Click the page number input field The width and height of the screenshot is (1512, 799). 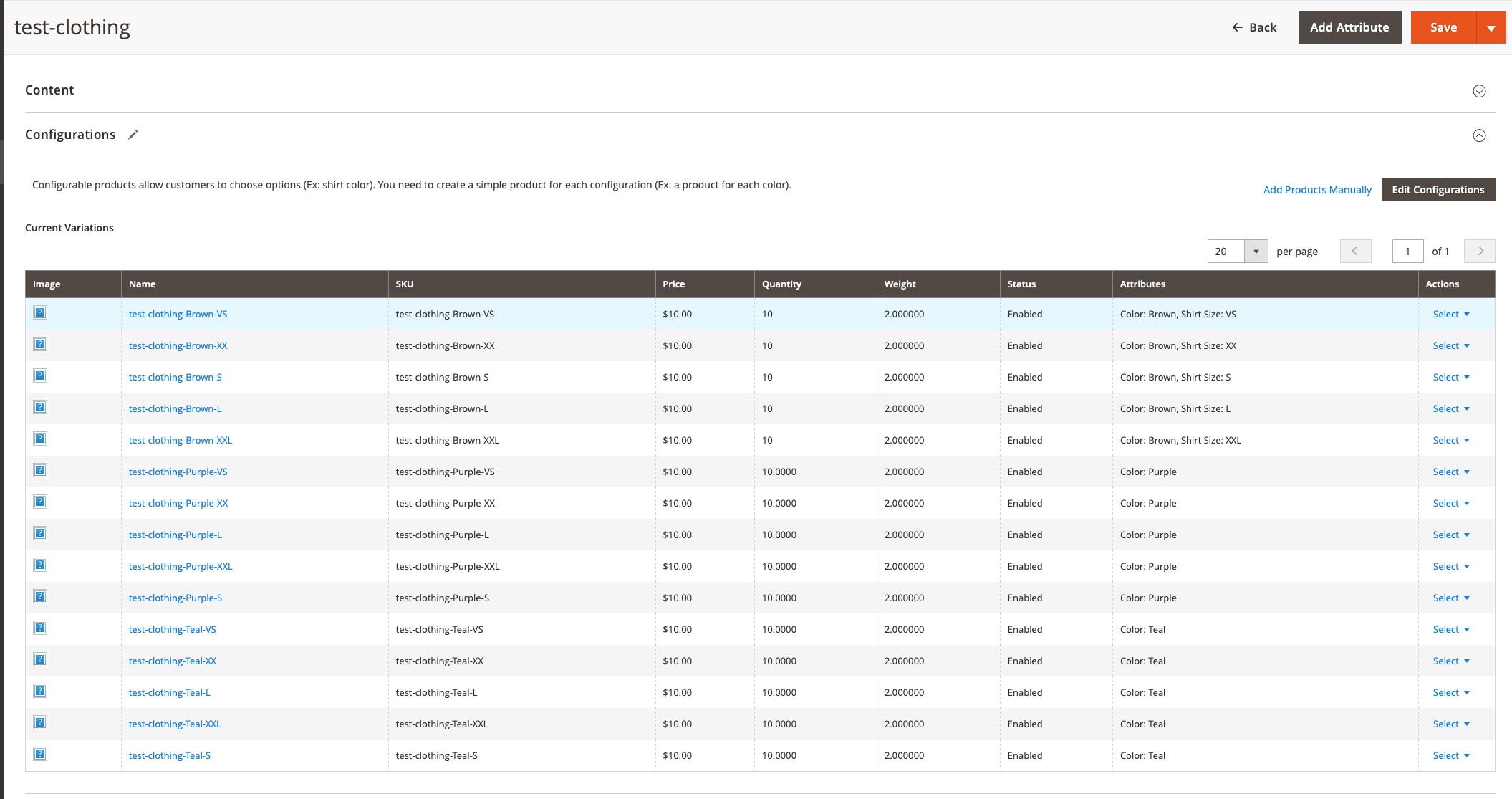1407,251
